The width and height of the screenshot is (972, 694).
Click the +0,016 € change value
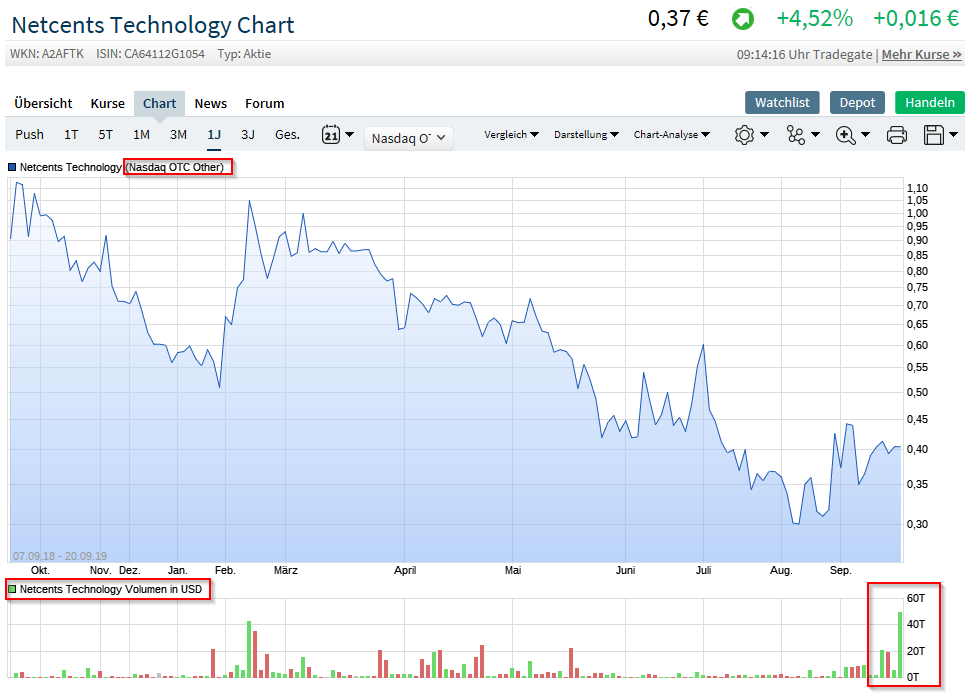click(x=916, y=19)
